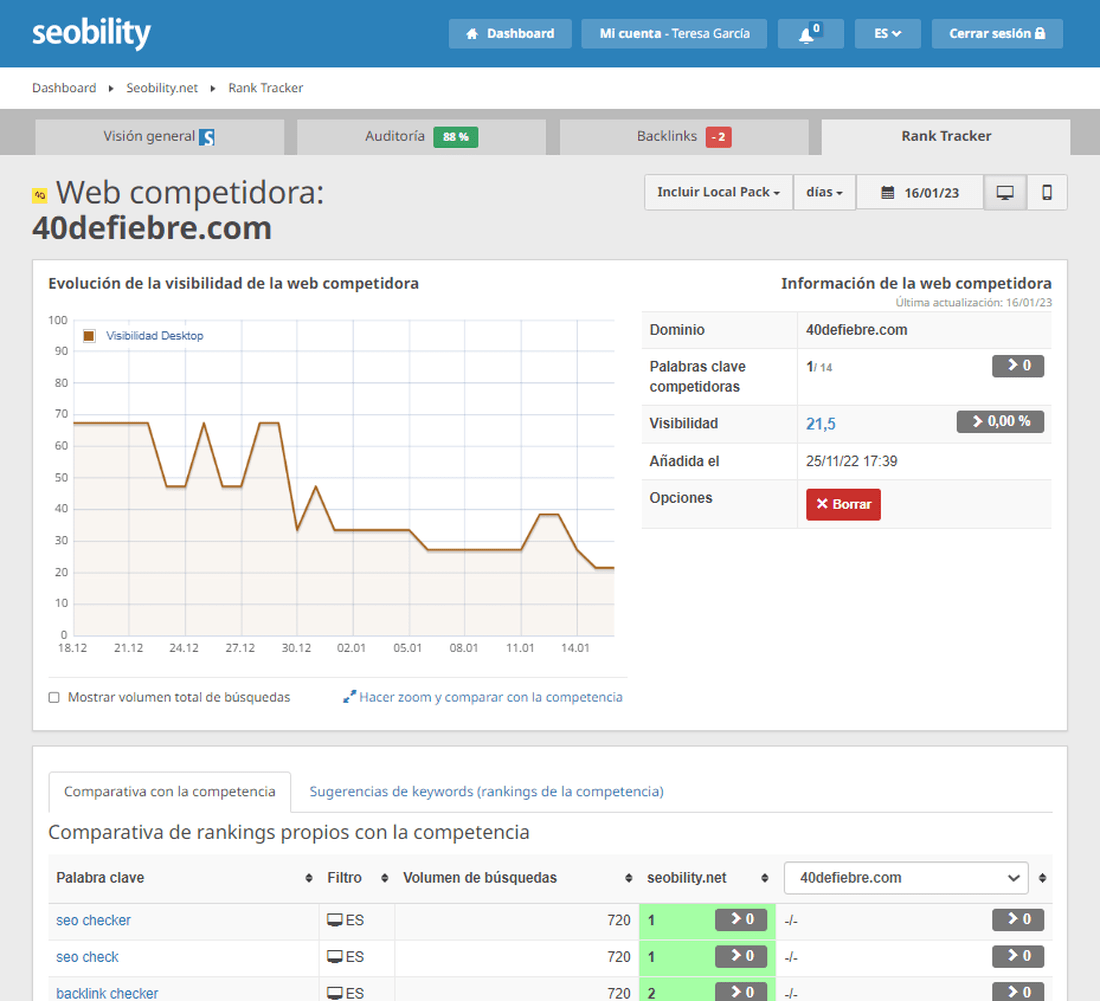Open the Auditoría tab
Image resolution: width=1100 pixels, height=1001 pixels.
point(422,137)
